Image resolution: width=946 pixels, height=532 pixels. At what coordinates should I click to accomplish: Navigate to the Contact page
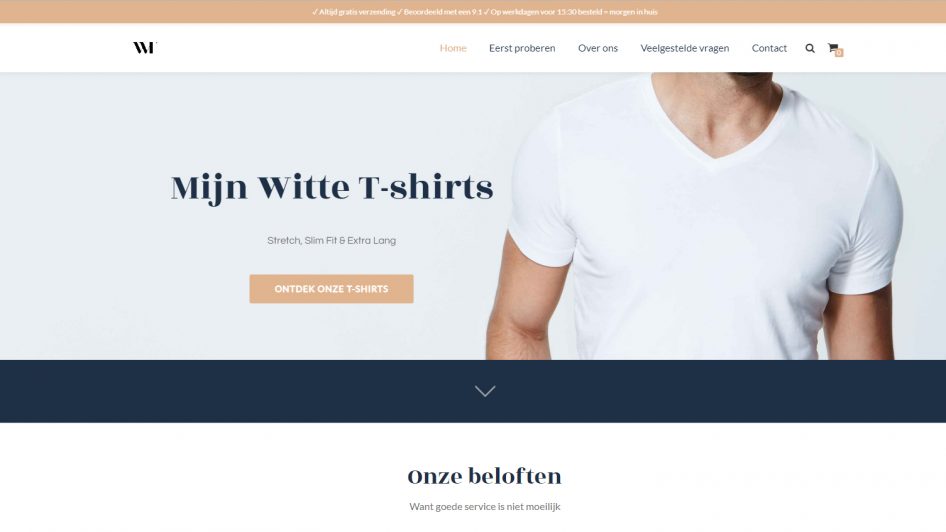pos(769,48)
